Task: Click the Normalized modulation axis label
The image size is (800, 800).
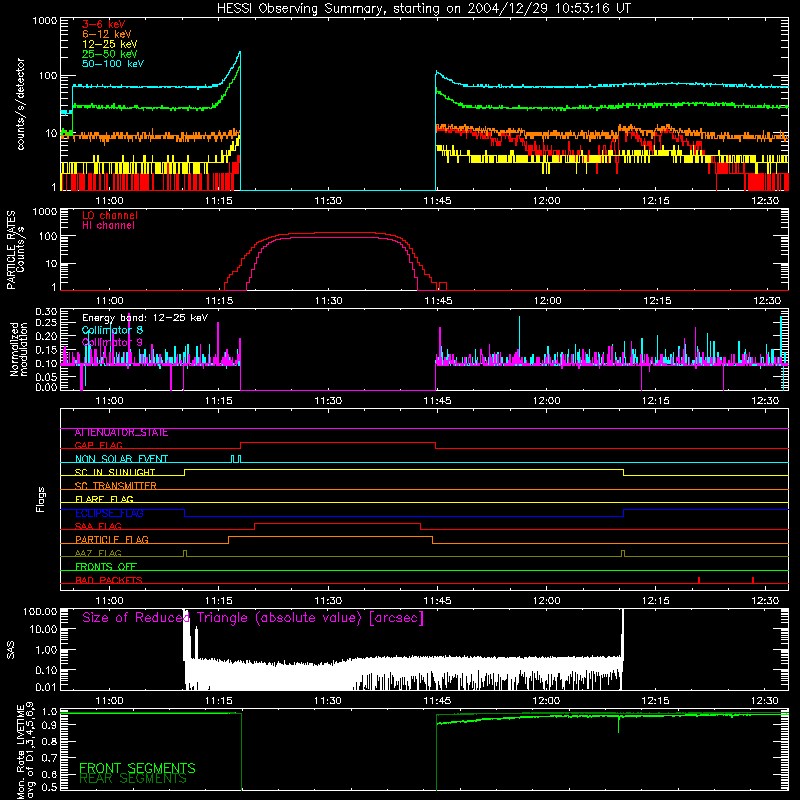Action: tap(19, 349)
